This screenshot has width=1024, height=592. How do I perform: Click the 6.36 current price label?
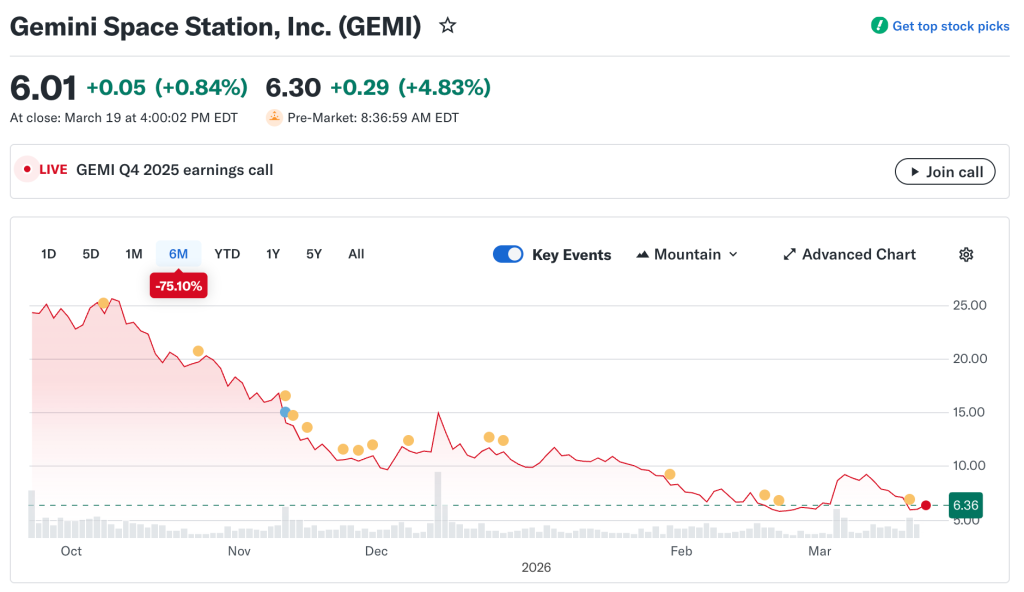pos(966,506)
